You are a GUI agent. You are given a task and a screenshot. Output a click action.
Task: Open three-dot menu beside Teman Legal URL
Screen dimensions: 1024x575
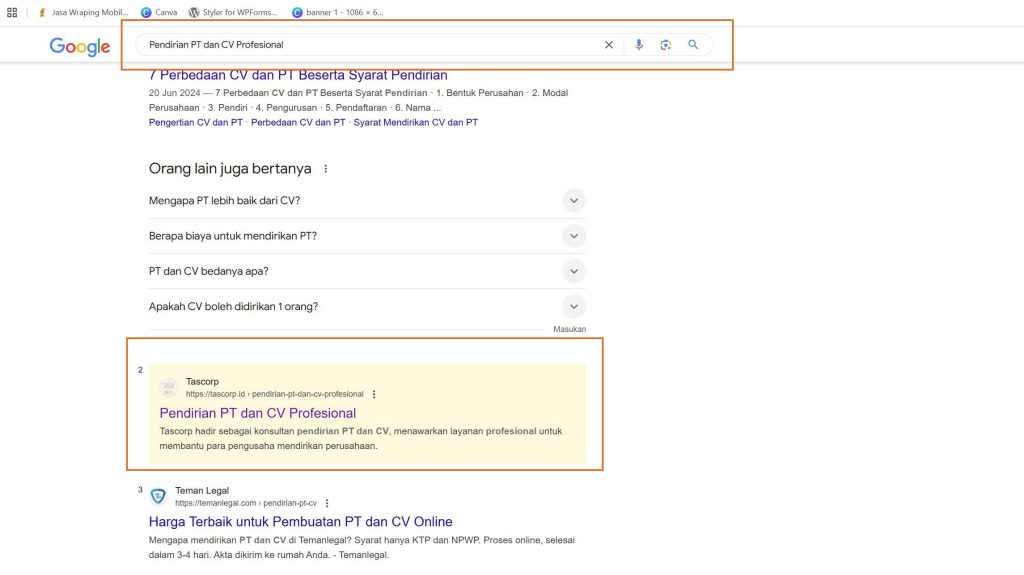[x=327, y=503]
